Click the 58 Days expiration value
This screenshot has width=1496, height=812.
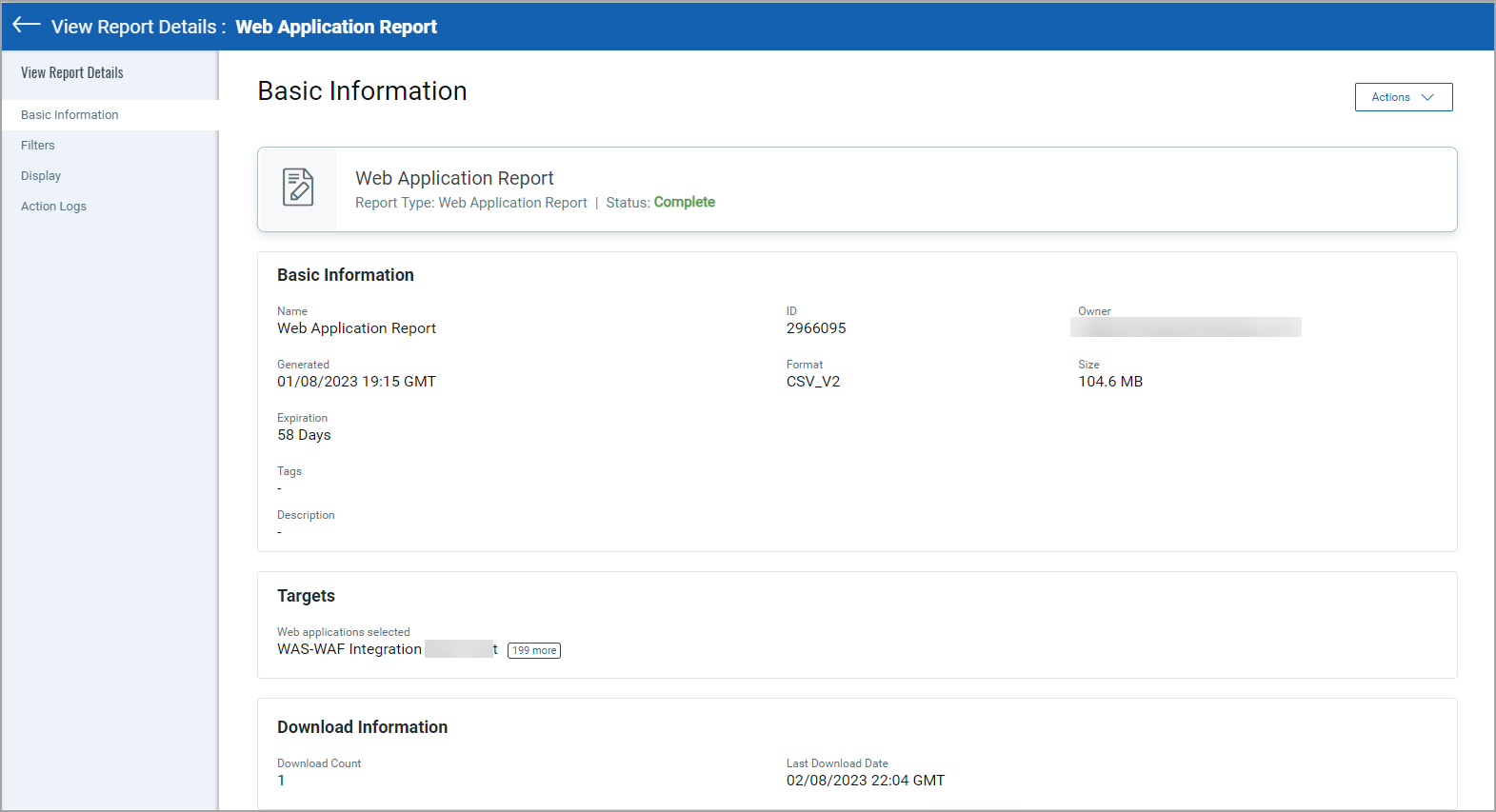coord(304,435)
